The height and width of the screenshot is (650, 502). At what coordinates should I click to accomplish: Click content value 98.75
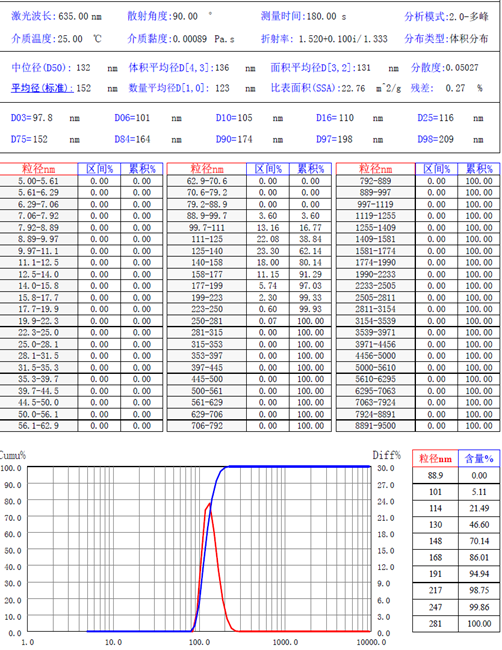(479, 590)
